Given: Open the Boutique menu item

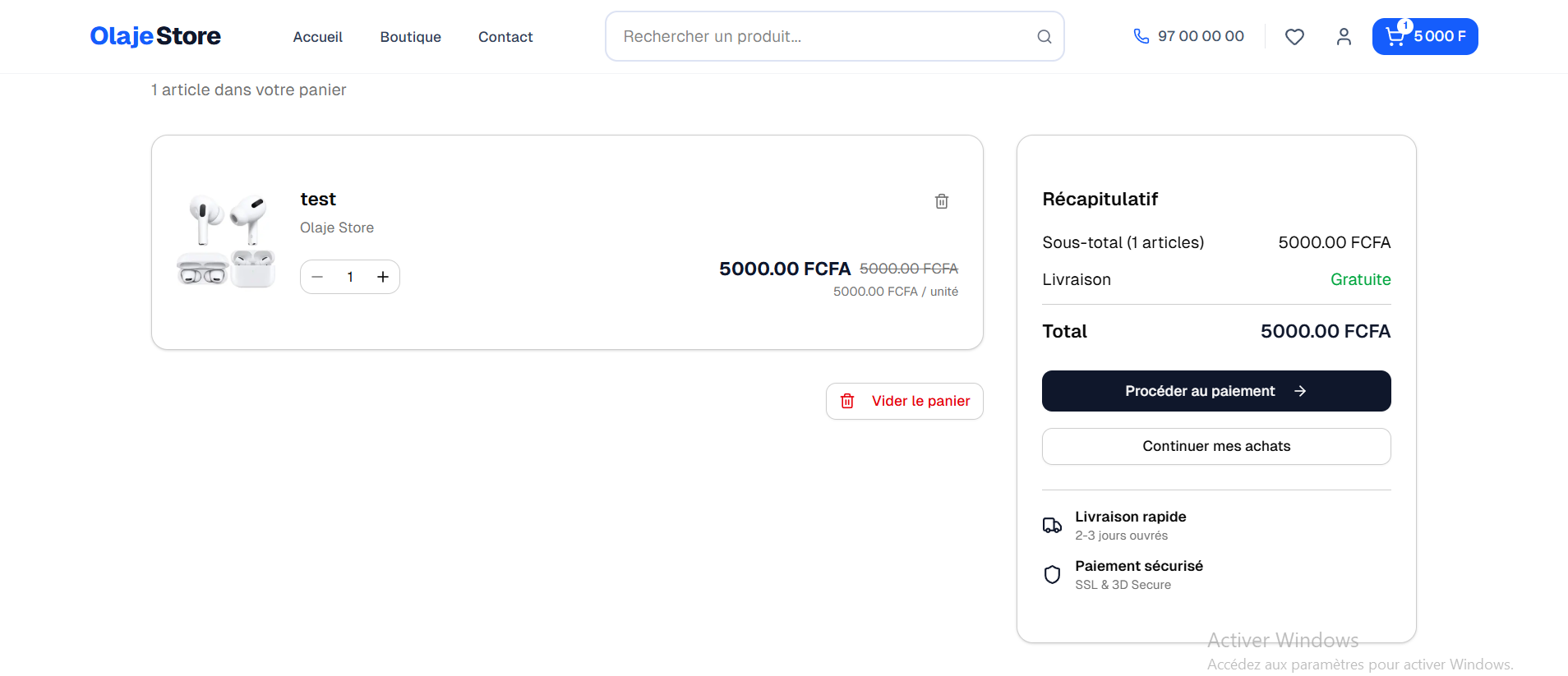Looking at the screenshot, I should click(x=410, y=37).
